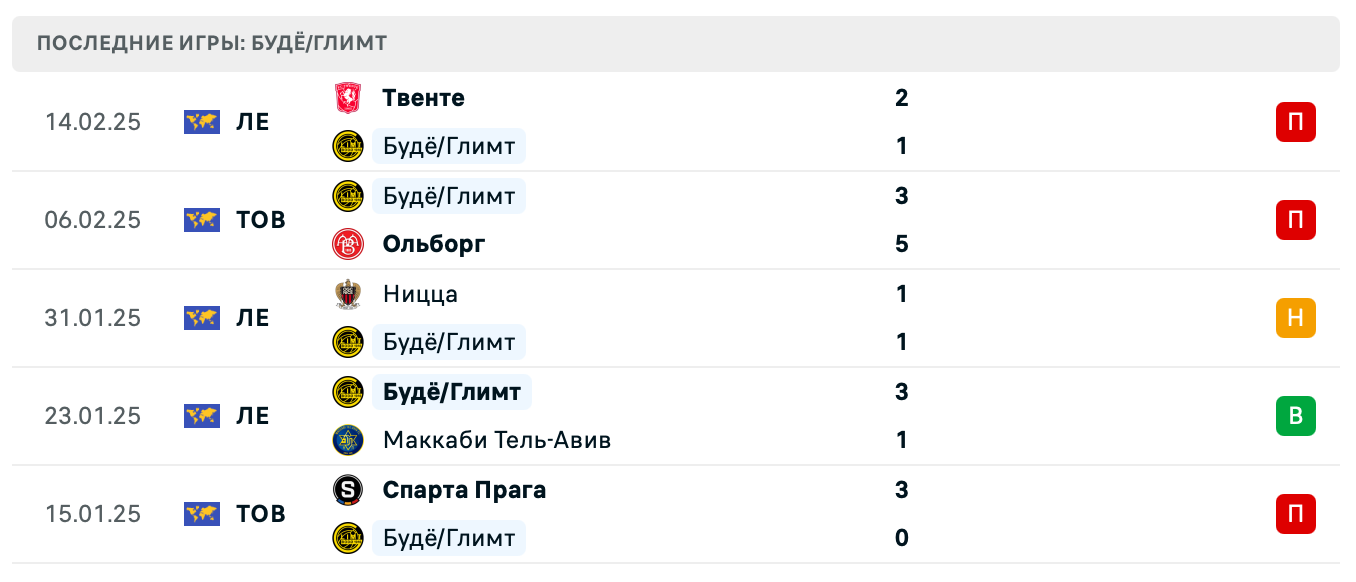The image size is (1356, 582).
Task: Click the highlighted Будё/Глимт team name chip
Action: (452, 392)
